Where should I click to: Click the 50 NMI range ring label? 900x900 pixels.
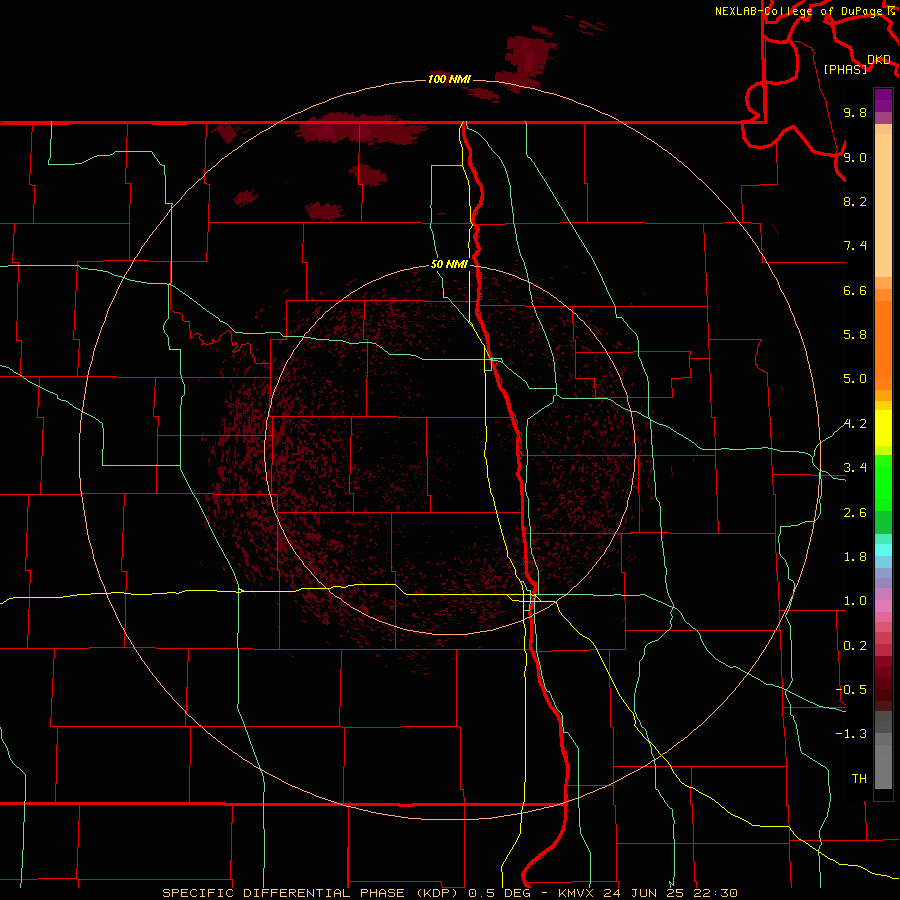point(449,265)
